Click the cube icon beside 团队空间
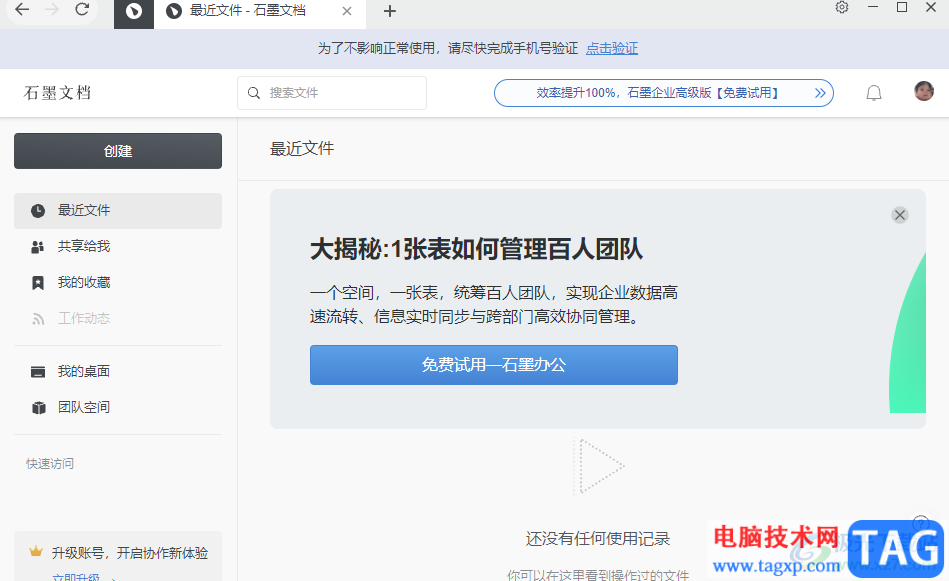Image resolution: width=949 pixels, height=581 pixels. coord(39,408)
